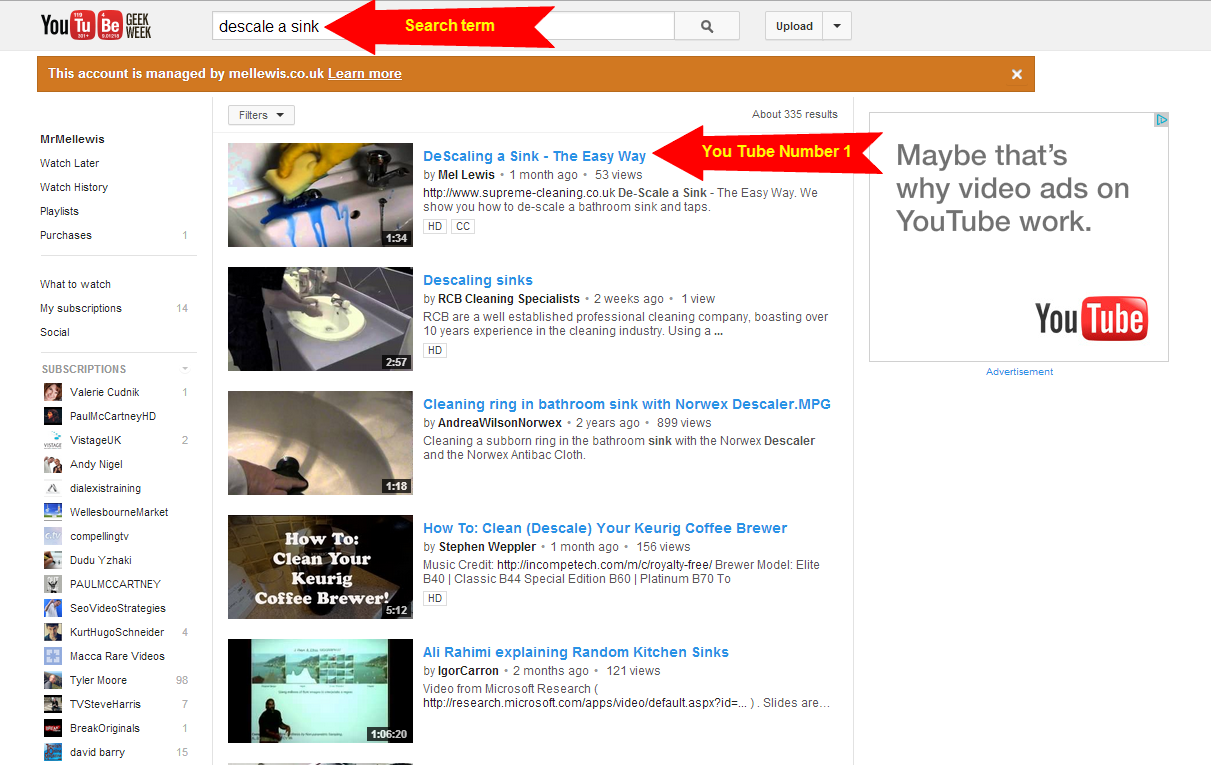Click HD badge under Descaling sinks
The width and height of the screenshot is (1211, 765).
(x=435, y=351)
